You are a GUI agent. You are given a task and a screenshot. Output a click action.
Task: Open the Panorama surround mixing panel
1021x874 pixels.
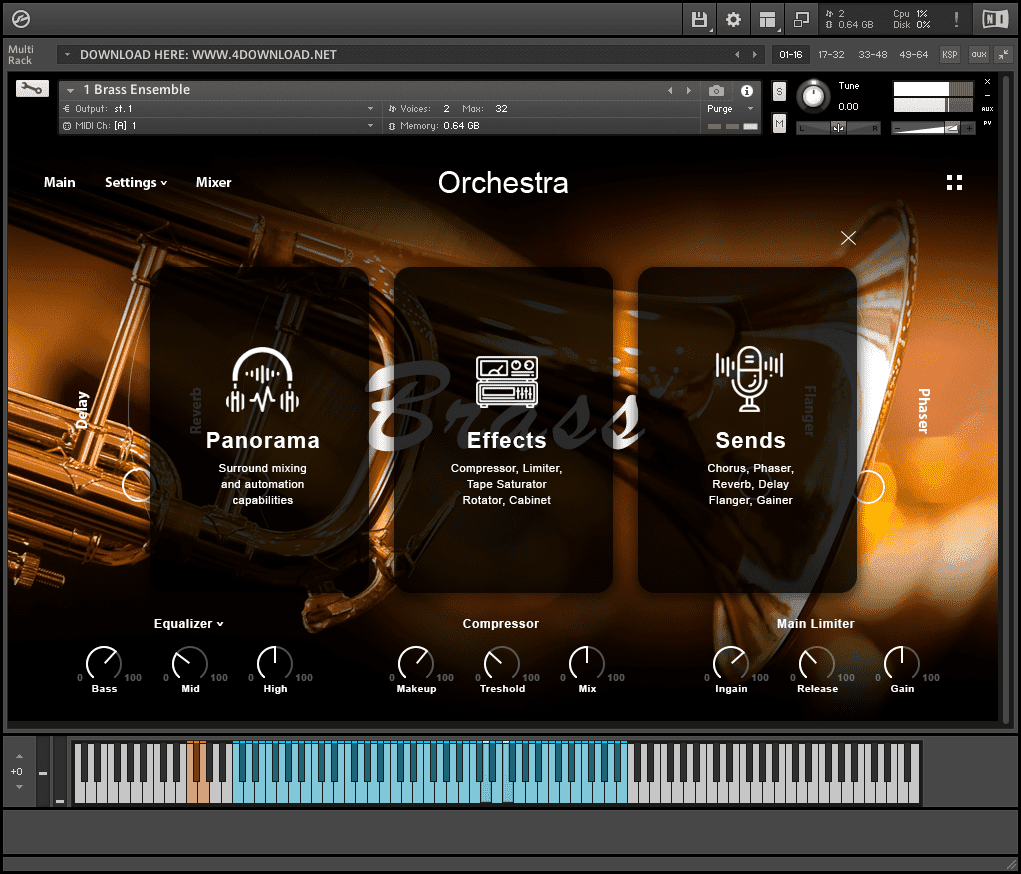[262, 428]
